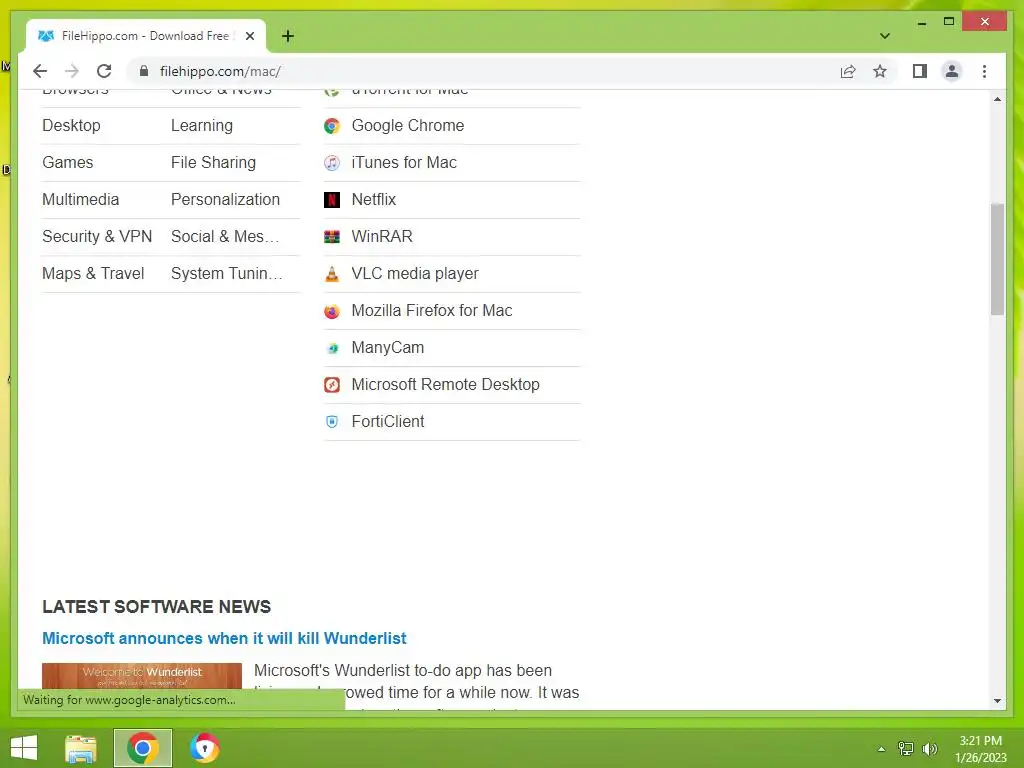1024x768 pixels.
Task: Share this page icon in address bar
Action: tap(848, 71)
